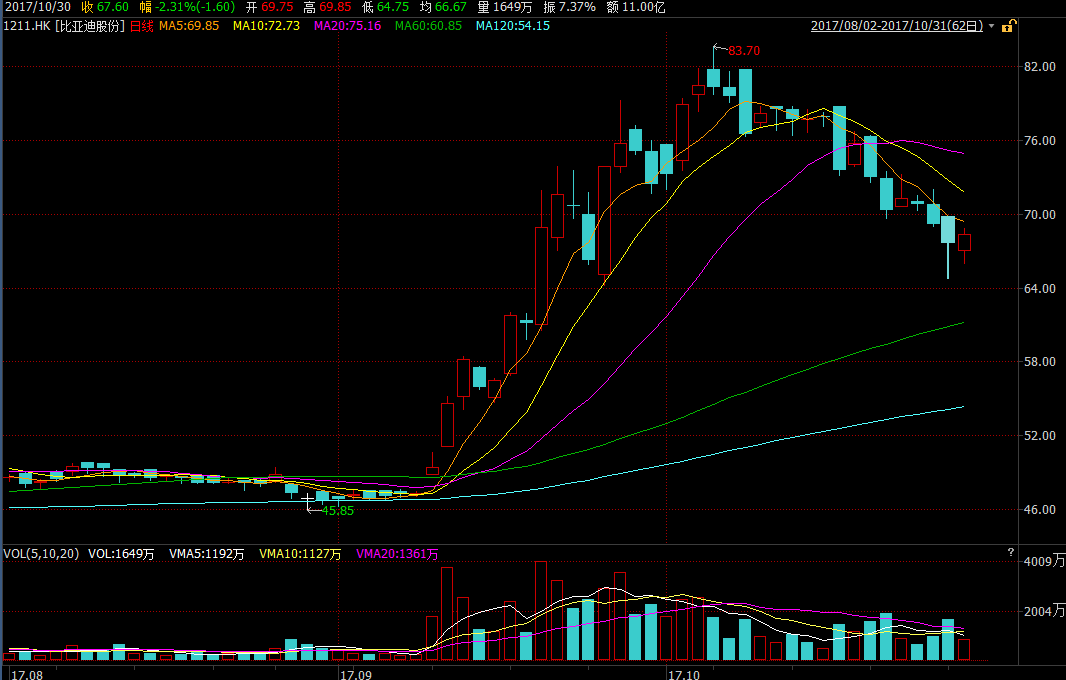Click the 70.00 price axis label
The width and height of the screenshot is (1066, 680).
pos(1040,215)
